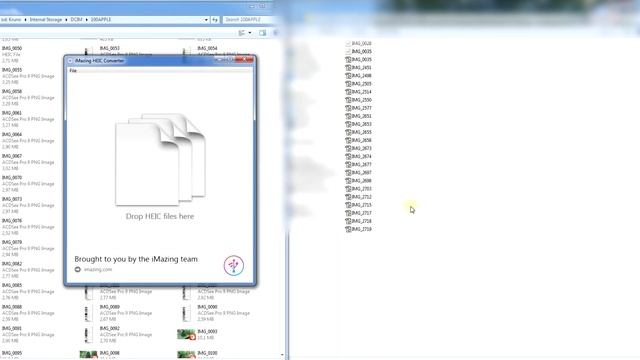Click the iMazing HEIC Converter title bar icon
This screenshot has width=640, height=360.
click(x=70, y=60)
